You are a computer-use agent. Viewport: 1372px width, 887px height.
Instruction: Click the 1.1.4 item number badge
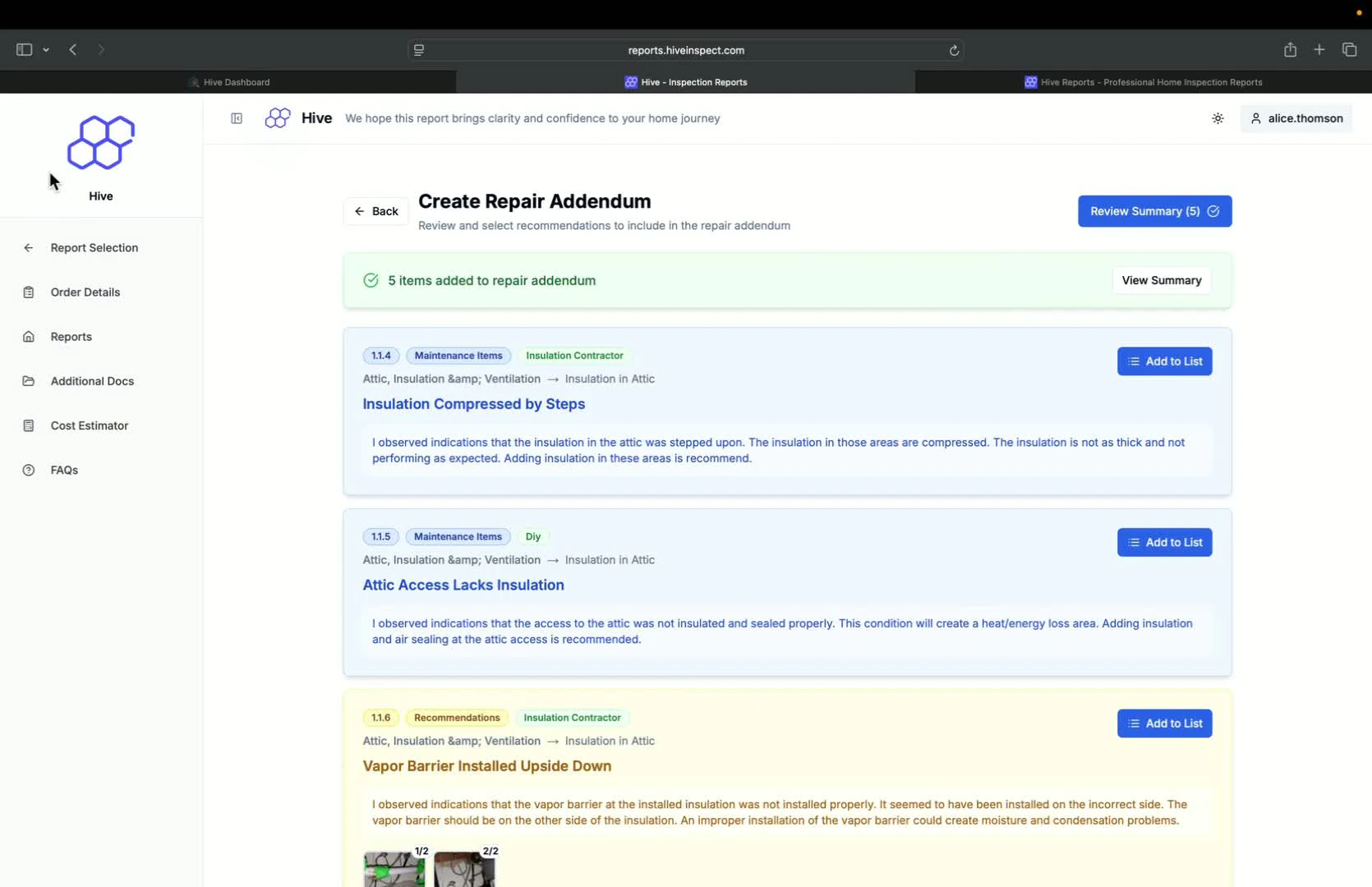[380, 356]
